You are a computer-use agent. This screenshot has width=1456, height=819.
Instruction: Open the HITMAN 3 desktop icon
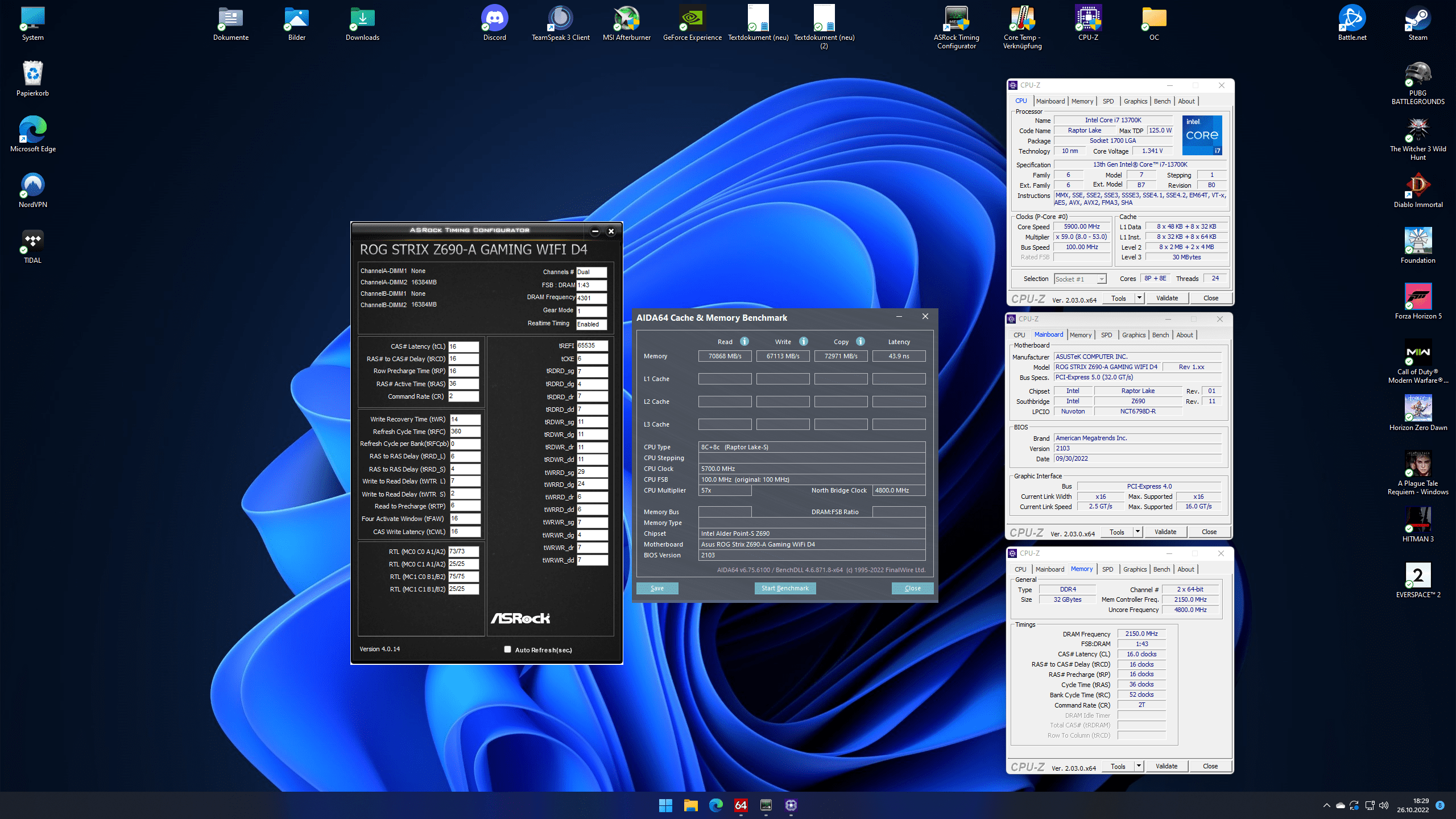(1418, 526)
